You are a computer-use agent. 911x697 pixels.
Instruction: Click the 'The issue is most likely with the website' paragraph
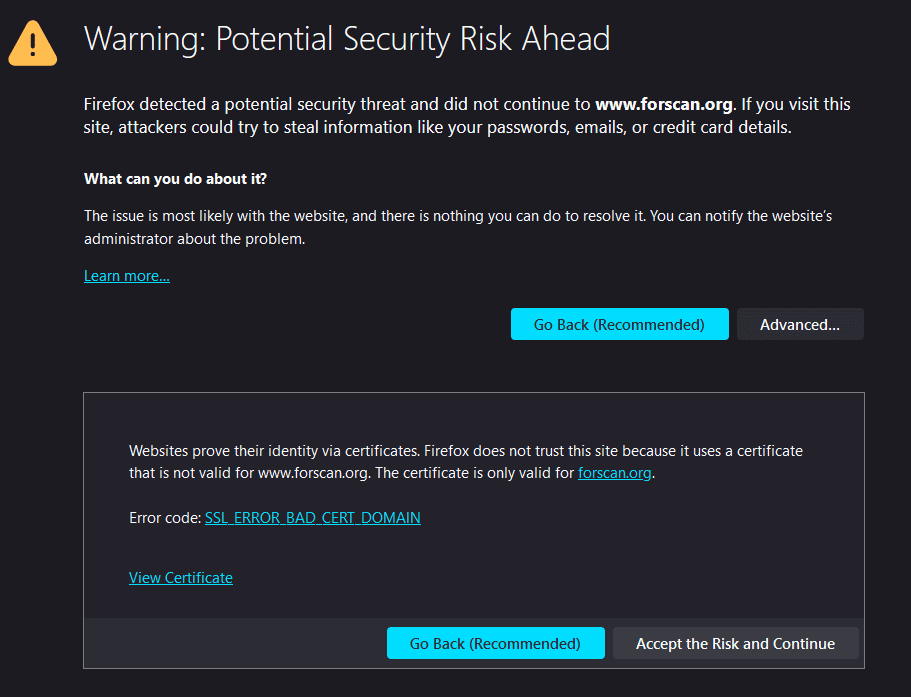click(x=458, y=227)
